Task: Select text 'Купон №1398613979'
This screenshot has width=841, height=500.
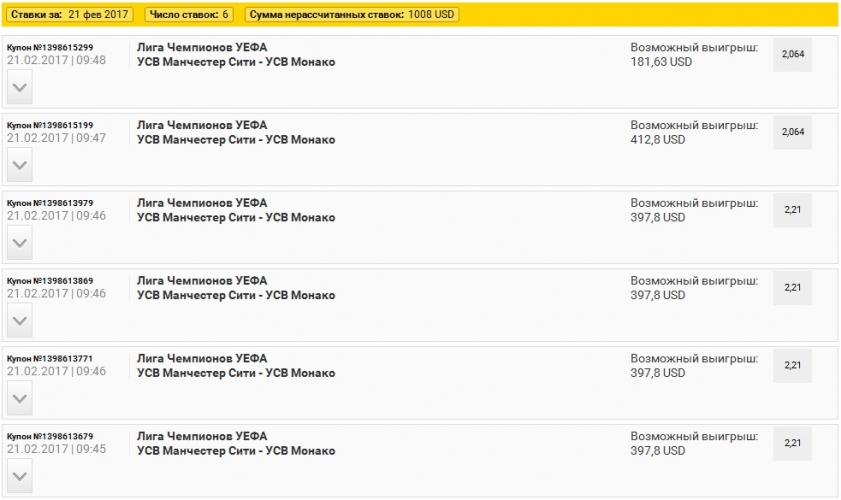Action: [x=50, y=203]
